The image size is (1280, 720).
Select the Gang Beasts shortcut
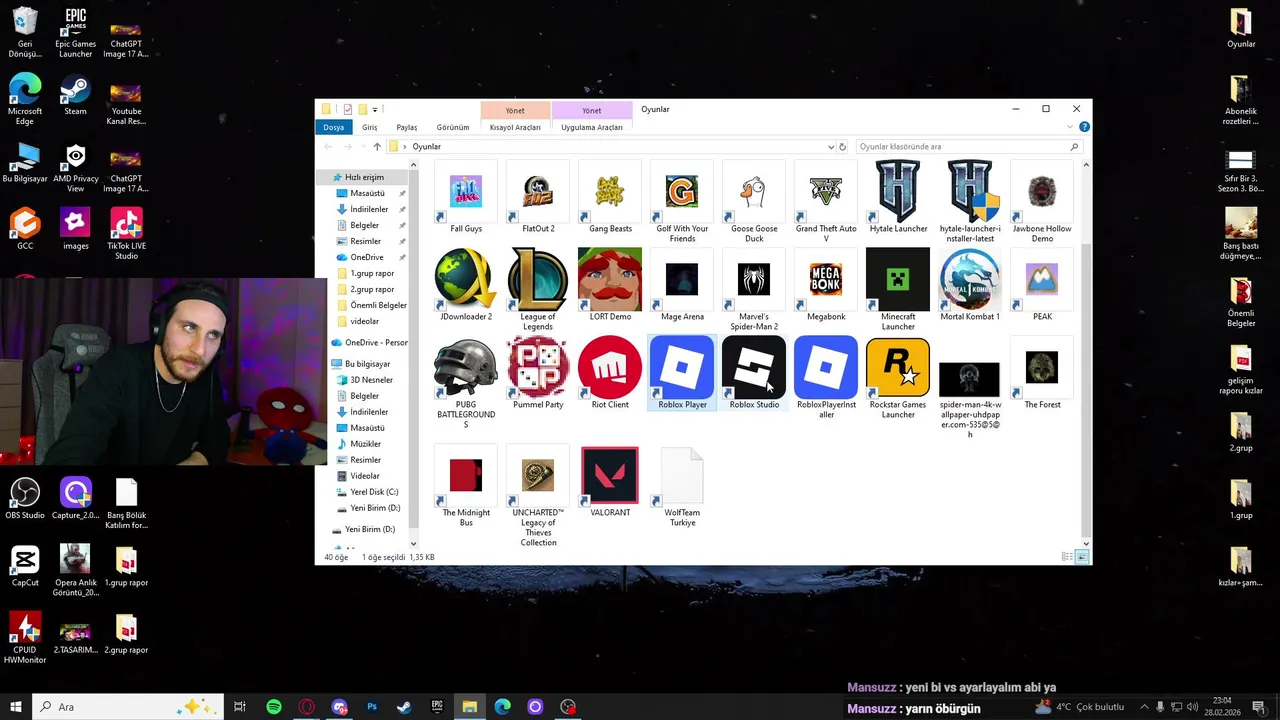[610, 192]
